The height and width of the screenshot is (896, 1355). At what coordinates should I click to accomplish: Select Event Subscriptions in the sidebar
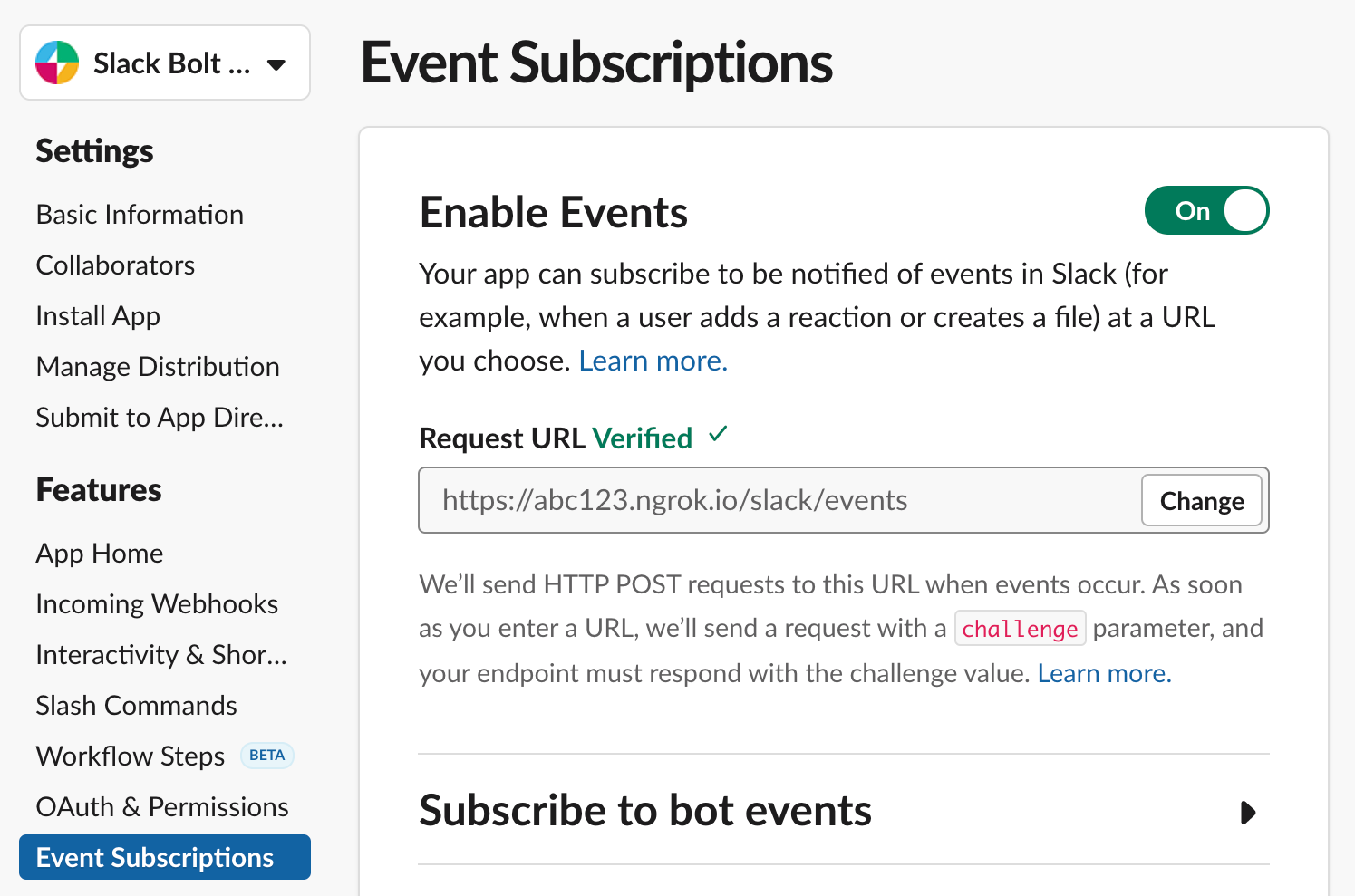coord(164,857)
